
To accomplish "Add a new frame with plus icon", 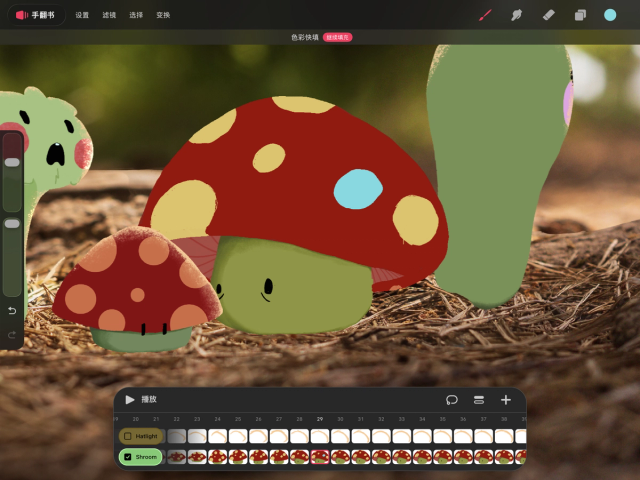I will point(506,400).
